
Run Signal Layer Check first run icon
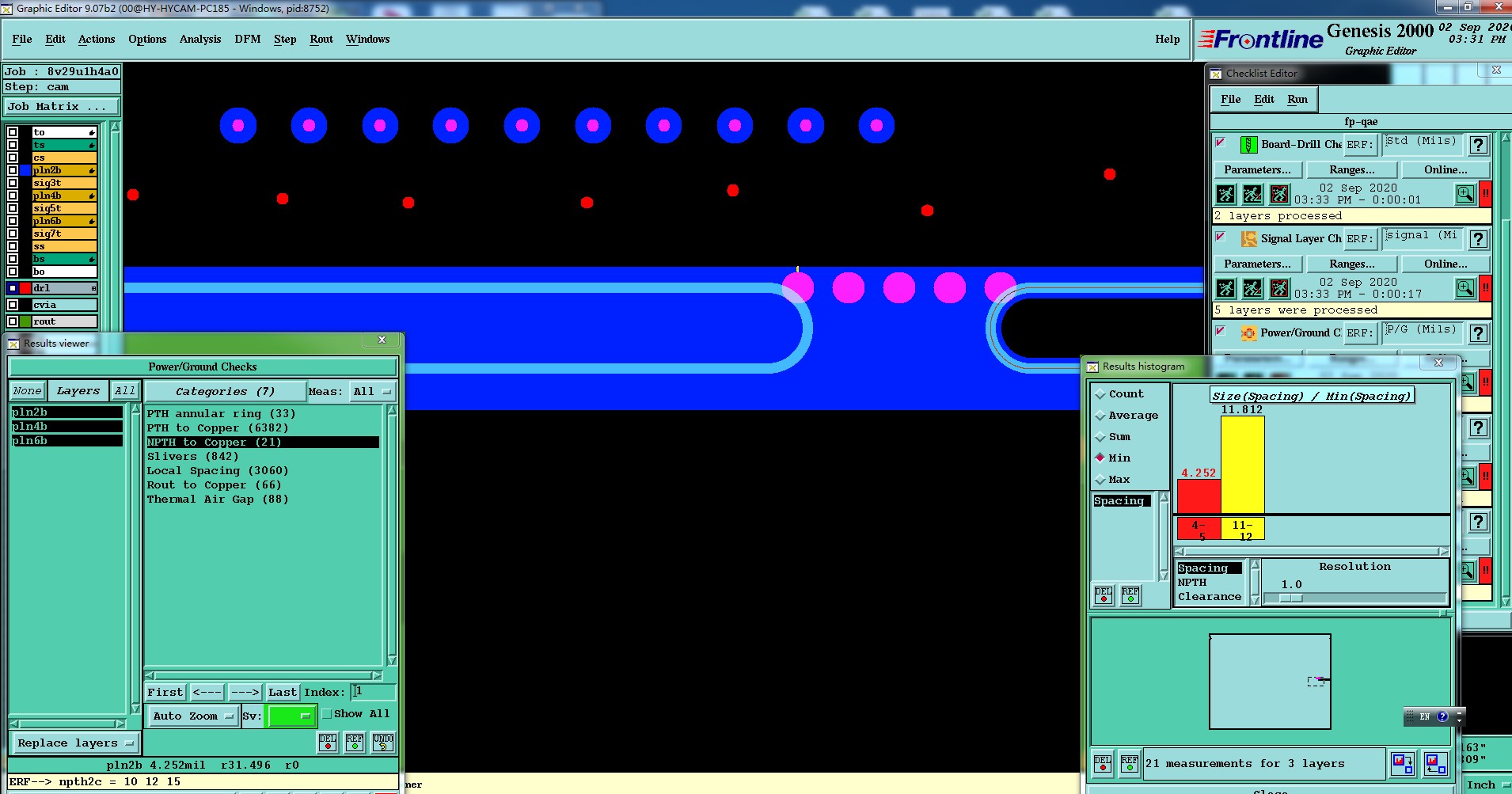point(1225,288)
